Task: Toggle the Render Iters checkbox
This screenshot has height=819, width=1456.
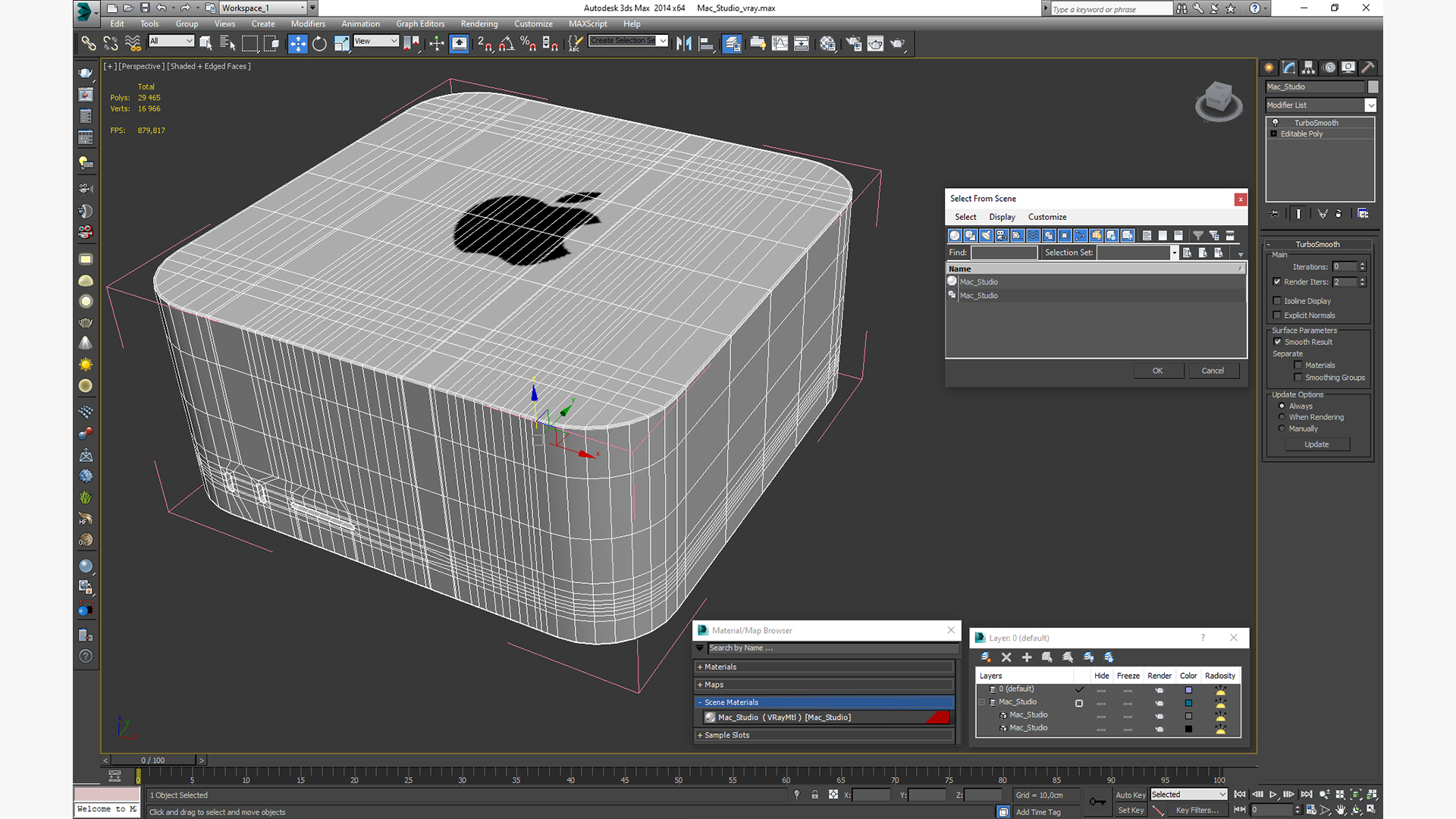Action: pyautogui.click(x=1277, y=282)
